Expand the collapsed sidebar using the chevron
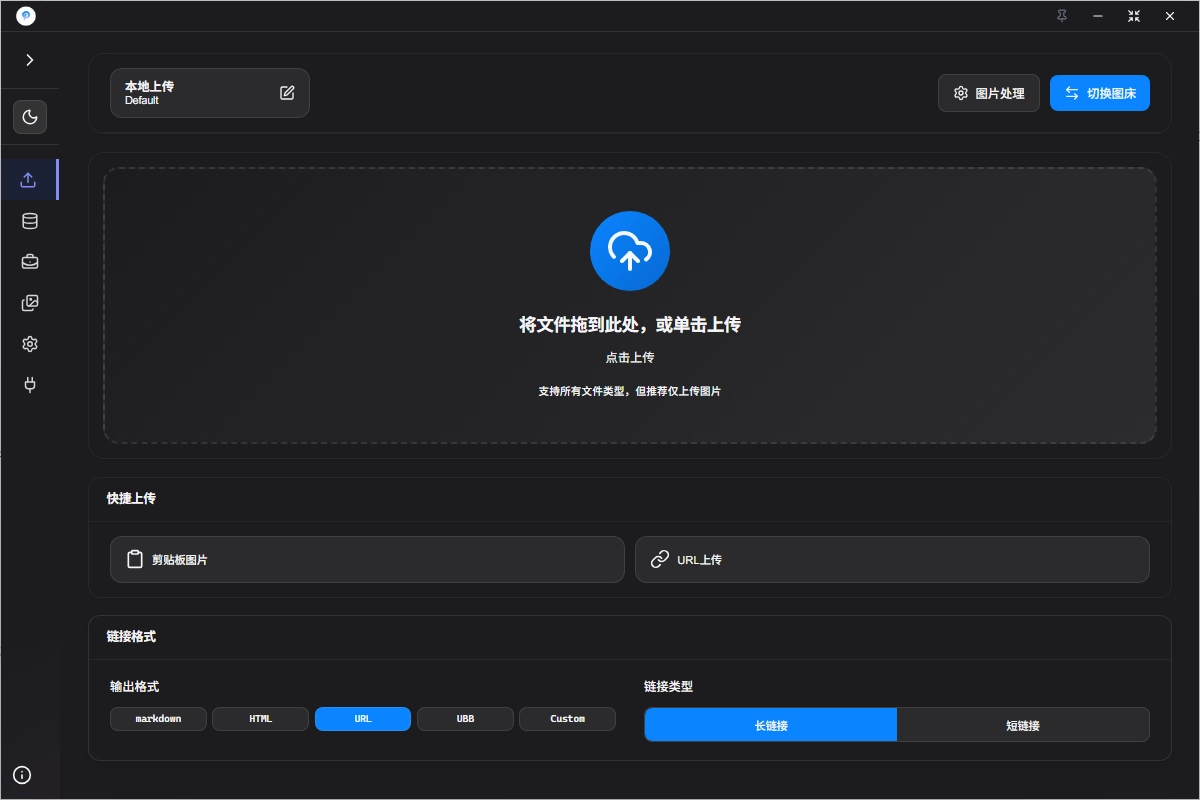 tap(30, 60)
